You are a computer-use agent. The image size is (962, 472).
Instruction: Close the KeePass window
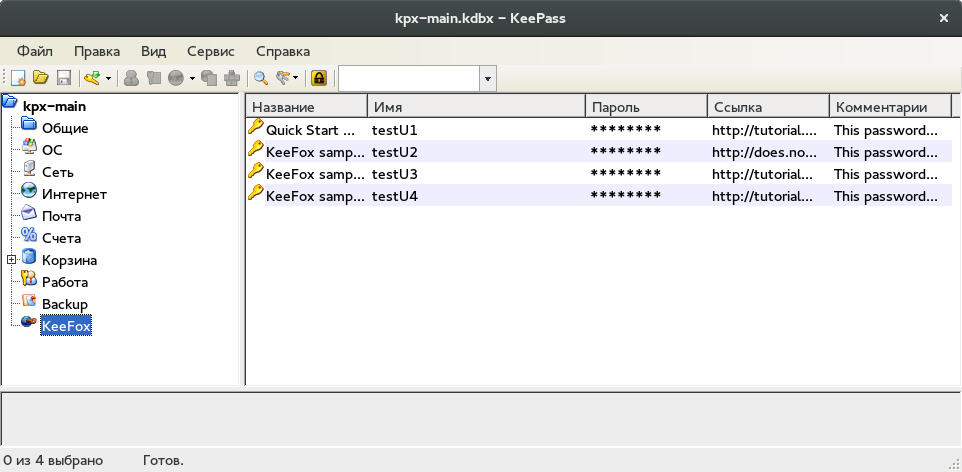[944, 18]
